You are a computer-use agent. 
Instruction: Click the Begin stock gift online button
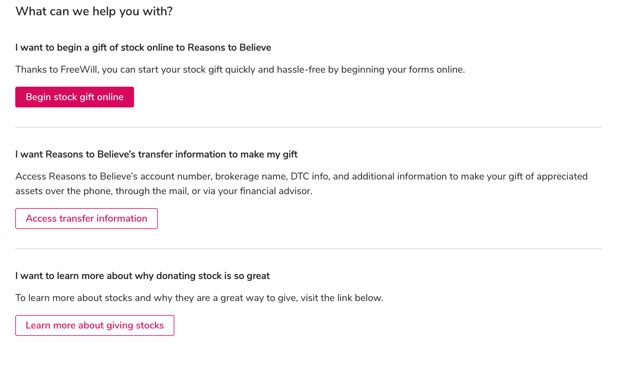tap(74, 97)
